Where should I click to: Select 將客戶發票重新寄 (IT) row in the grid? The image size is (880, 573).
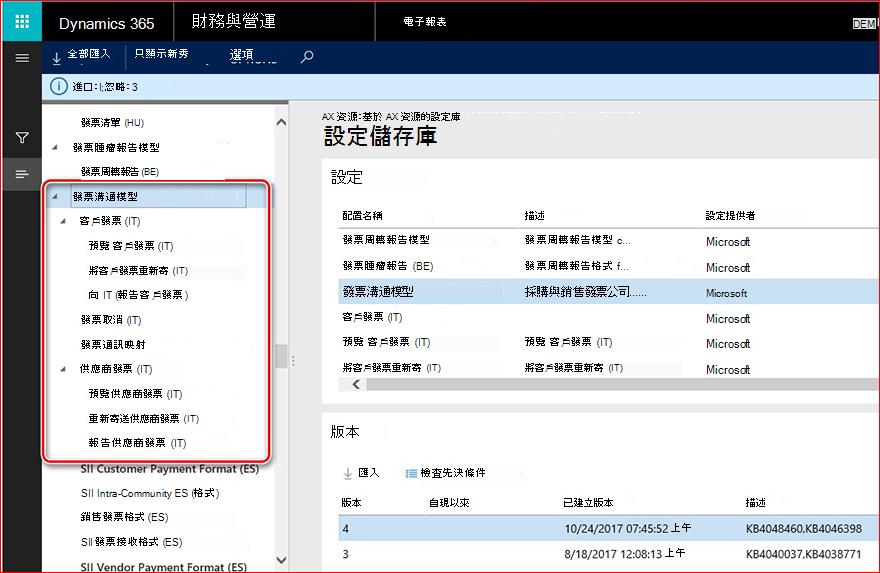coord(608,368)
